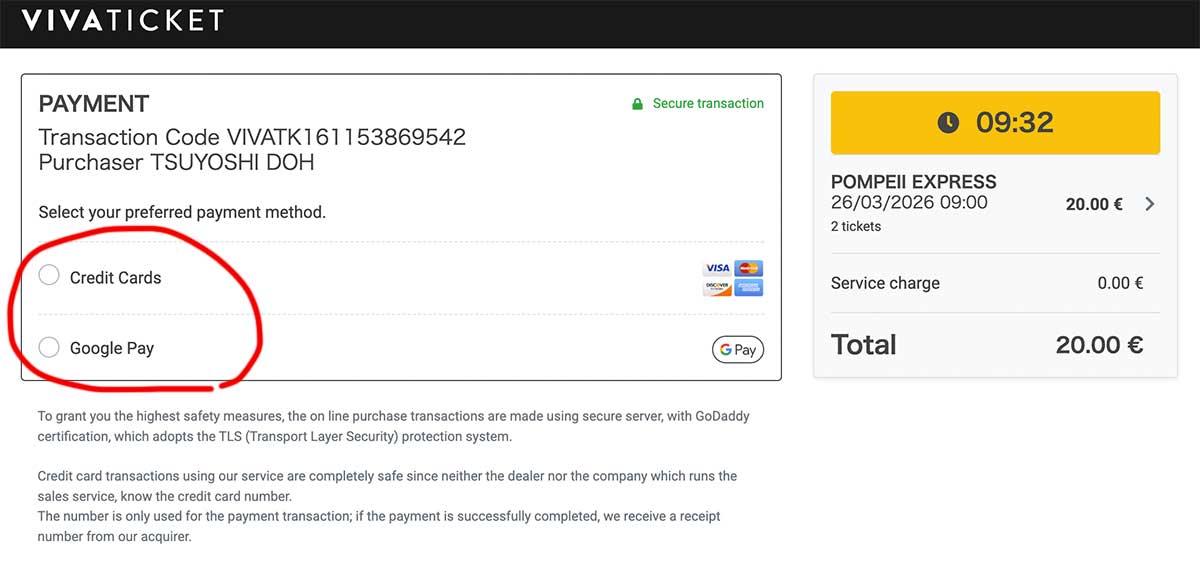The width and height of the screenshot is (1200, 564).
Task: Click the green padlock secure icon
Action: pyautogui.click(x=637, y=104)
